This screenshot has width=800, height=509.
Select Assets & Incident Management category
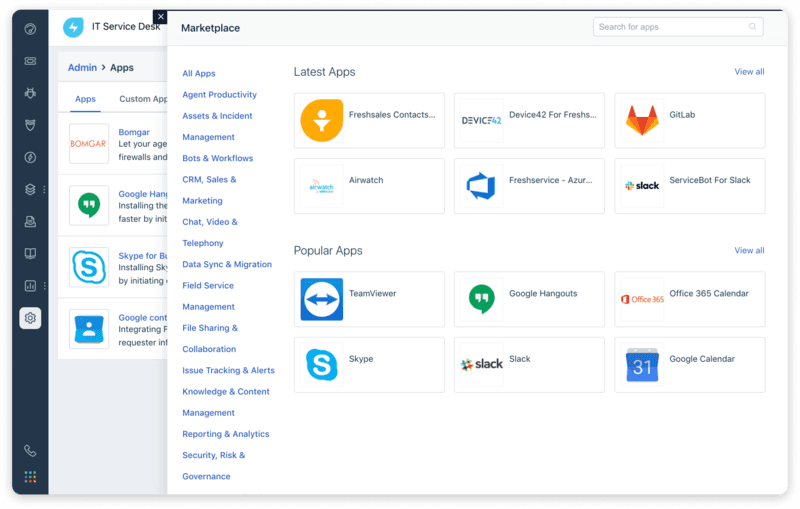[x=217, y=126]
